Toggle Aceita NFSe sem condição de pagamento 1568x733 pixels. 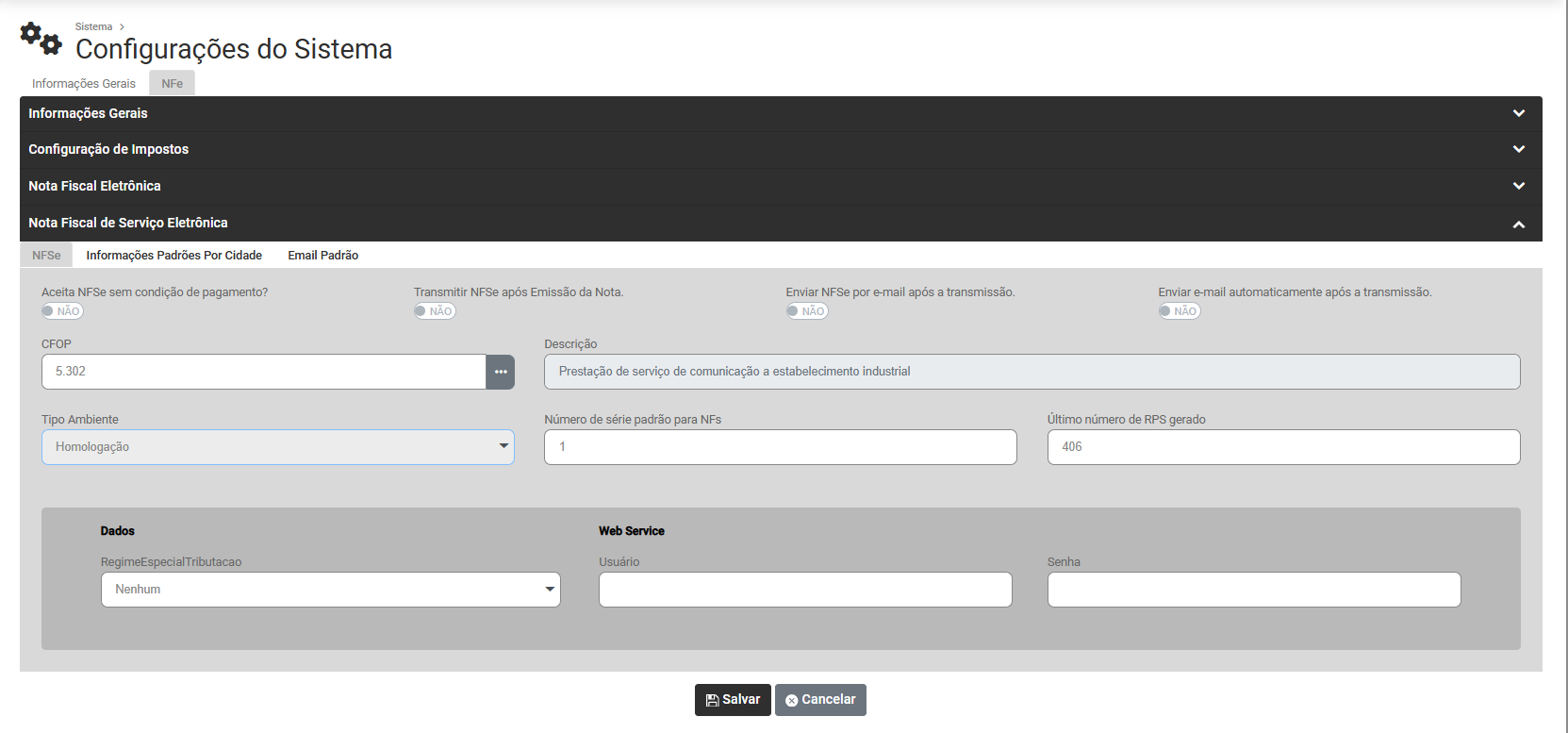click(x=62, y=311)
